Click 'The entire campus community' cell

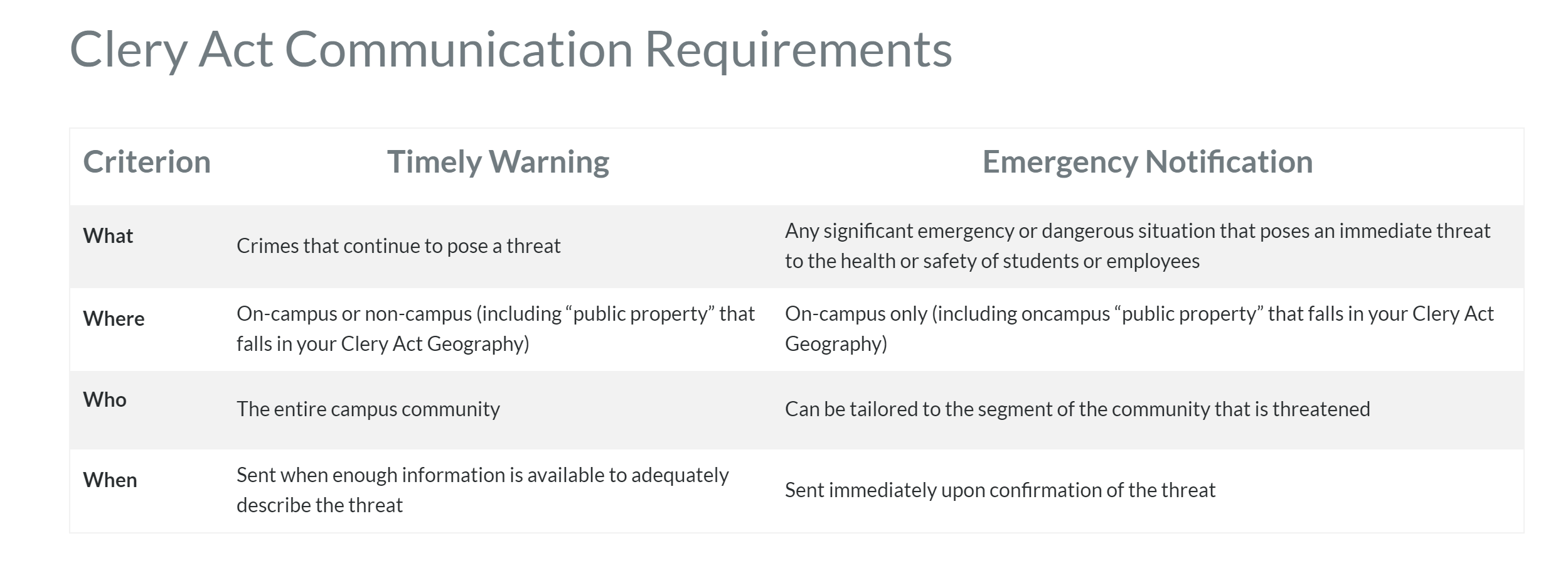pos(368,409)
